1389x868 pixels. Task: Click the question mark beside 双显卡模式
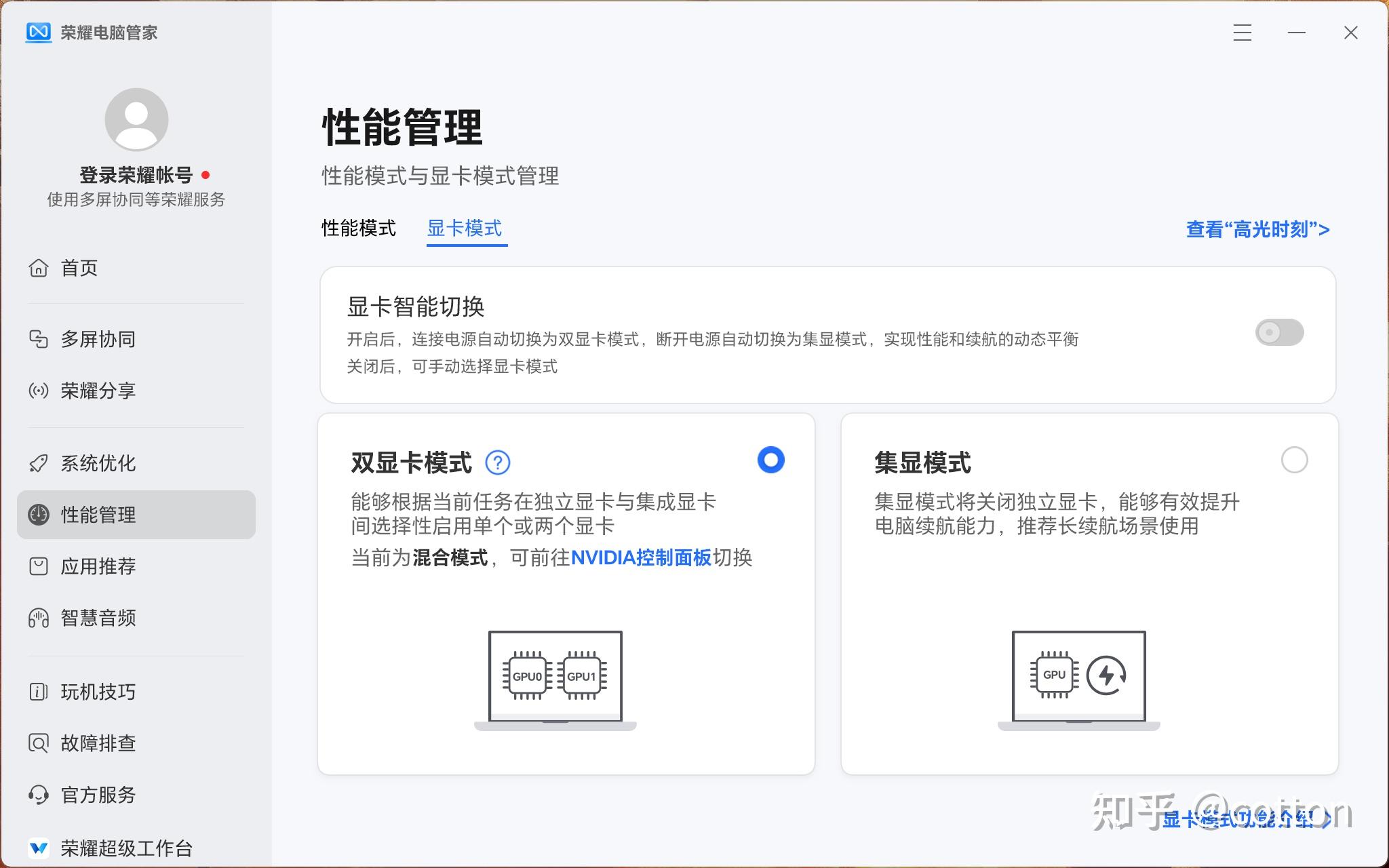point(498,463)
